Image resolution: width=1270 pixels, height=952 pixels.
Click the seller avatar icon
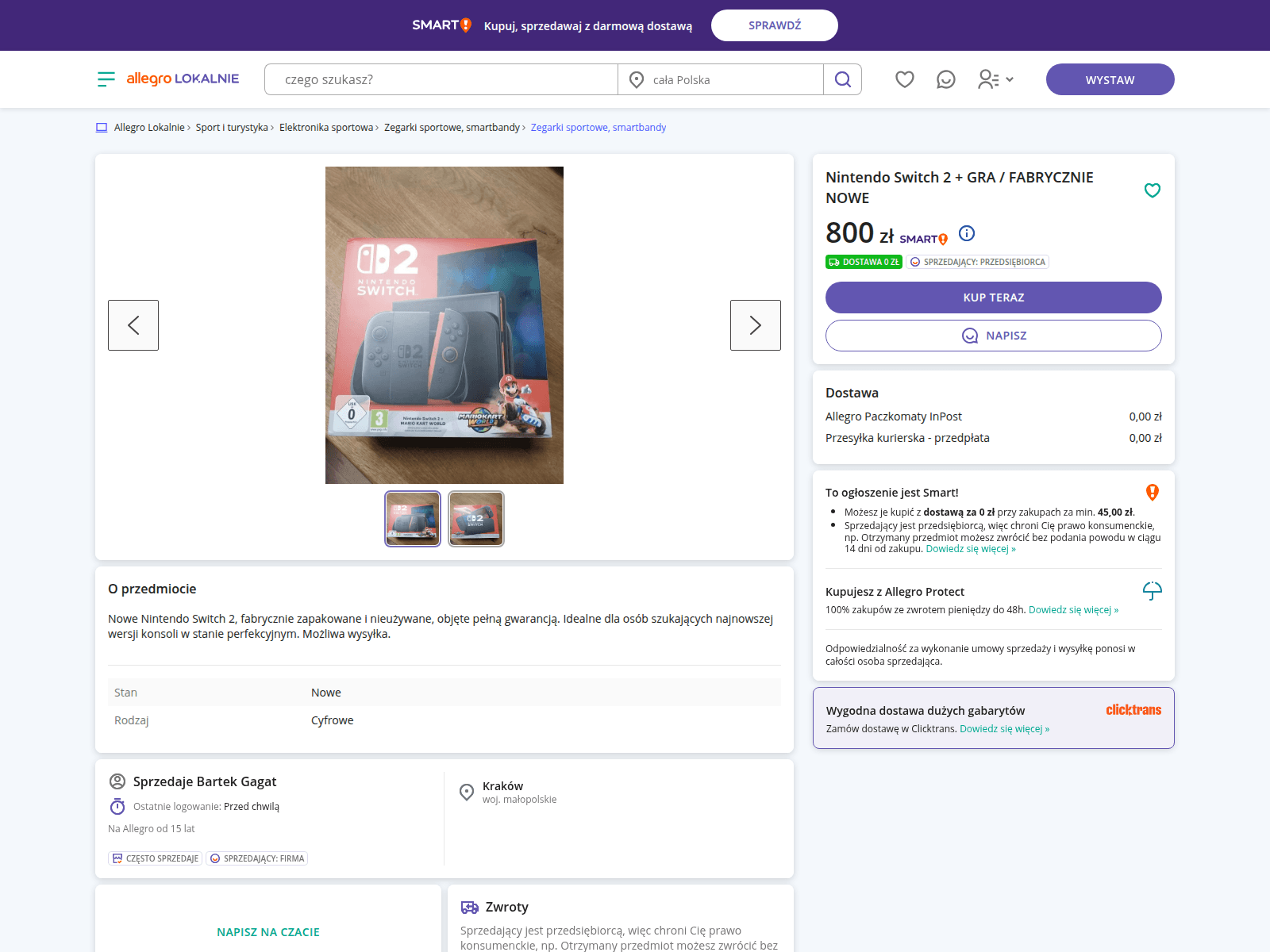(x=117, y=781)
